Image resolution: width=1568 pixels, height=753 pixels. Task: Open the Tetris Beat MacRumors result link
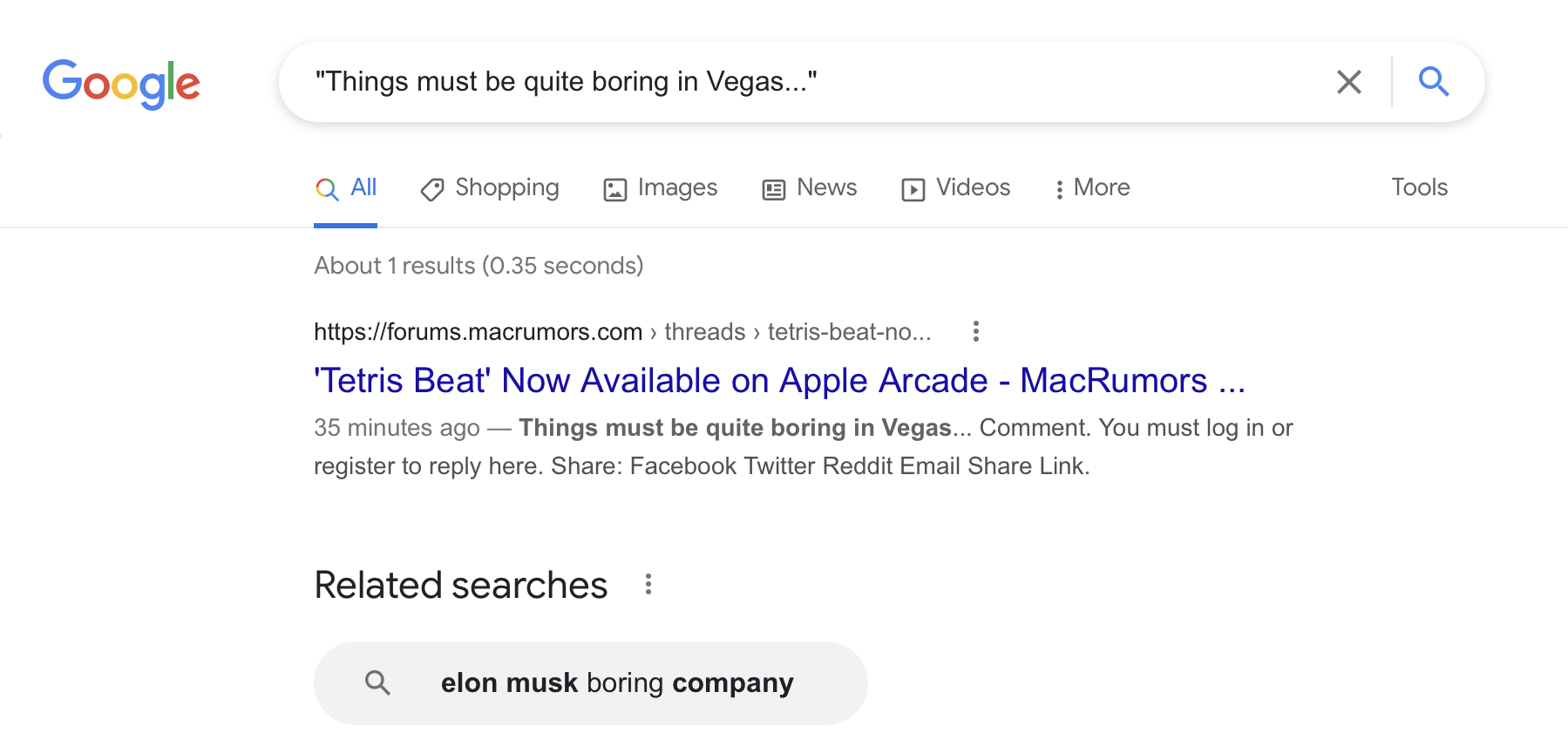pos(779,381)
